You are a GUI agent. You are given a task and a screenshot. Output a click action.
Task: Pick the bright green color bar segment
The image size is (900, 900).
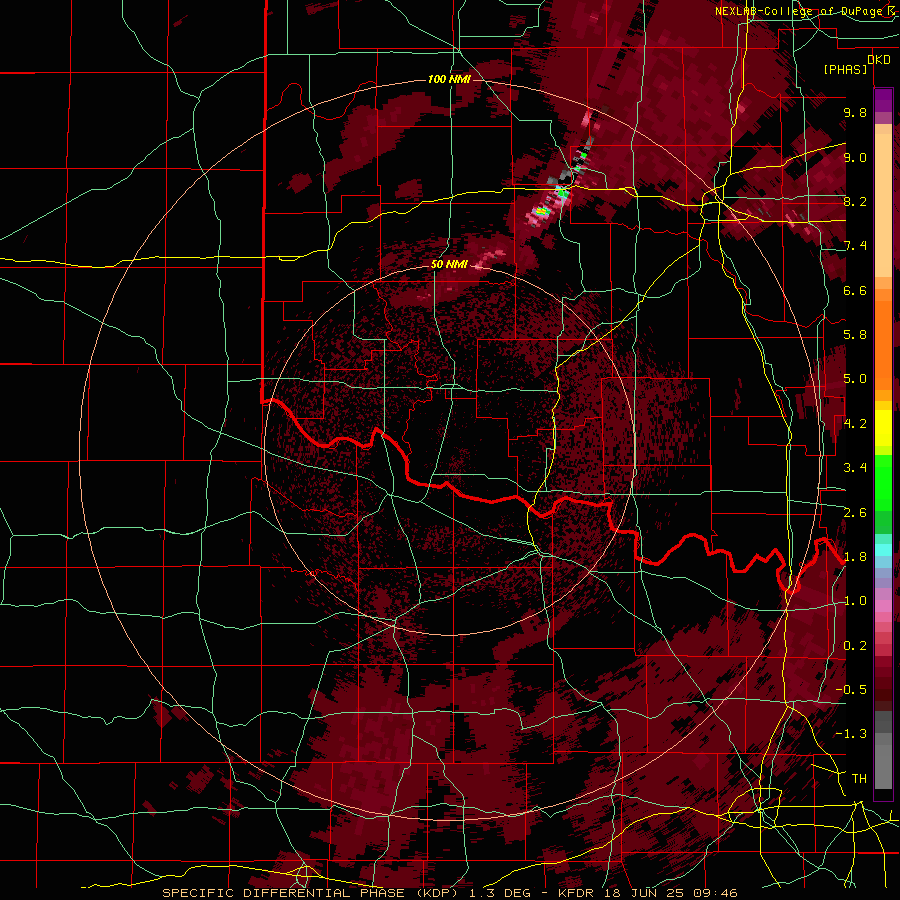pyautogui.click(x=883, y=483)
